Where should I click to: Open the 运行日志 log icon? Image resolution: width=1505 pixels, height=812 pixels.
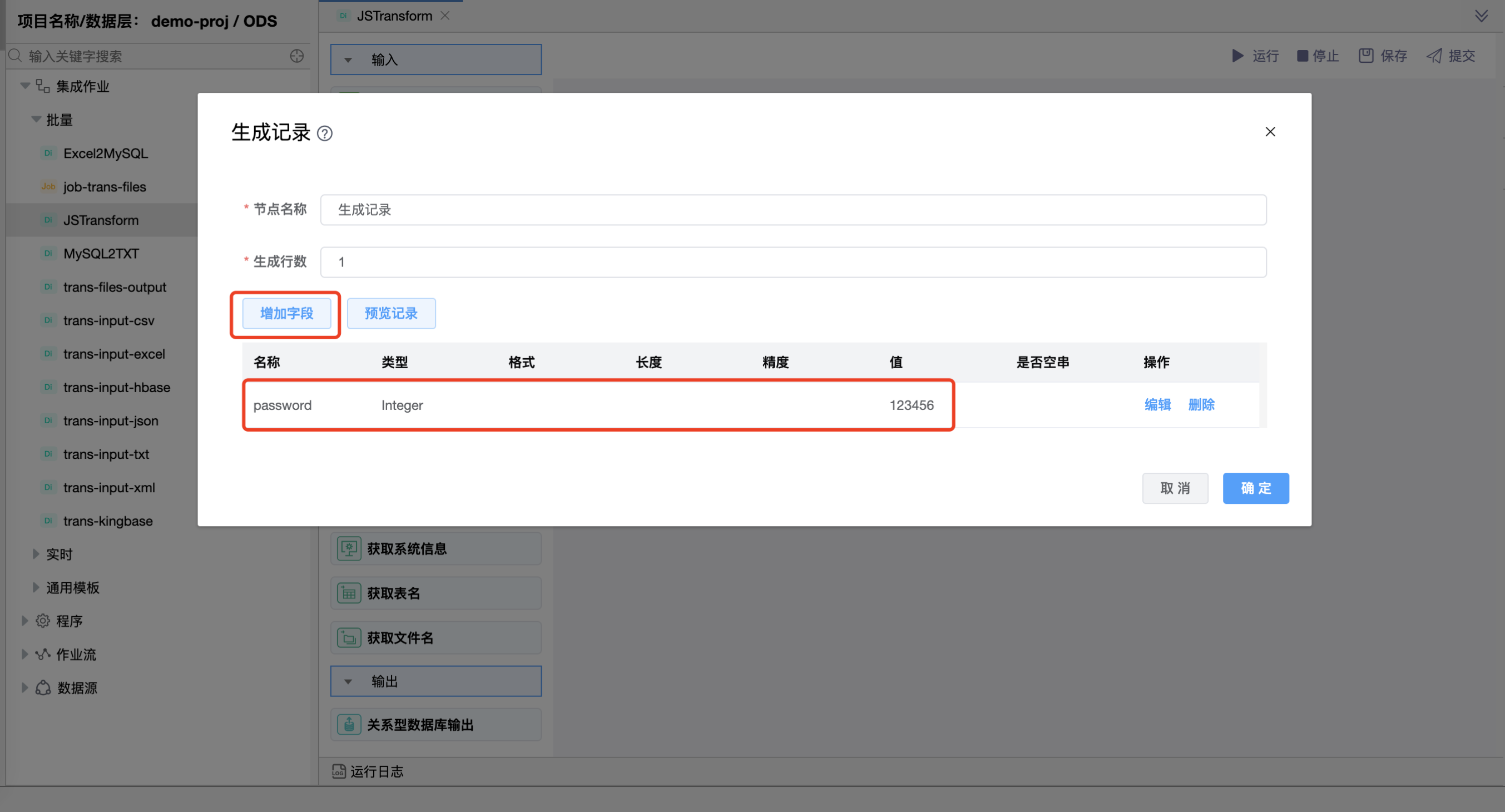tap(338, 771)
